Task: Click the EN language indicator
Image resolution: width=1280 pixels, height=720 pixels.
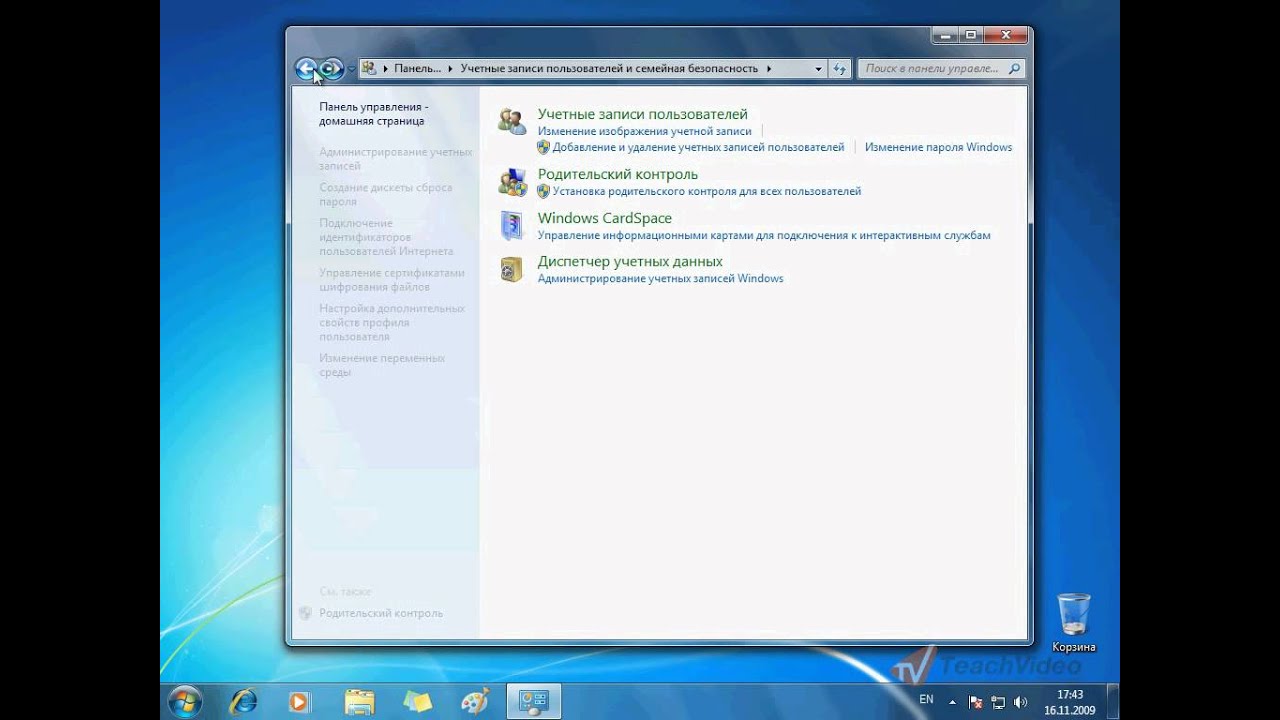Action: click(926, 699)
